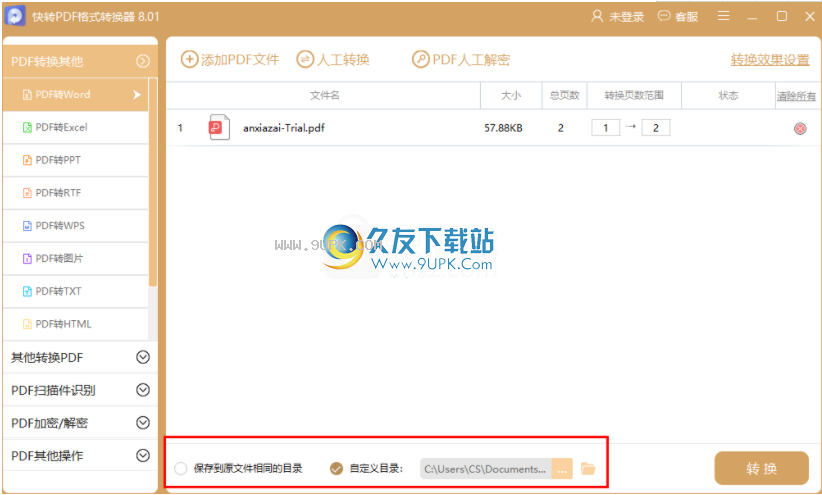The image size is (822, 495).
Task: Click the 大小 column header
Action: 511,95
